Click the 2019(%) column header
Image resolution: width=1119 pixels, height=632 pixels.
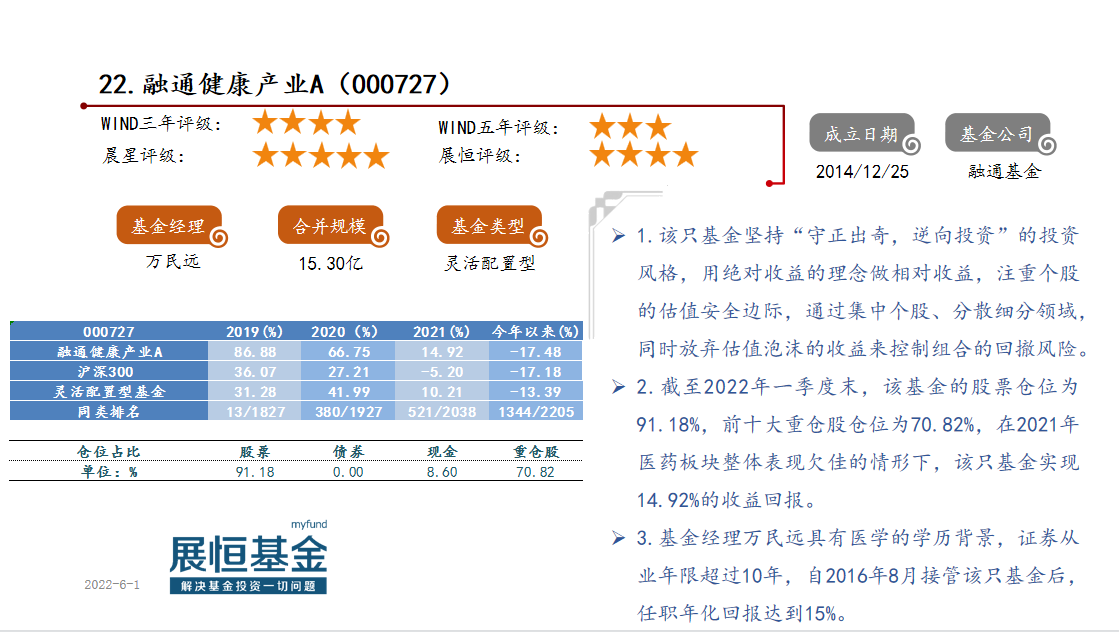click(254, 332)
